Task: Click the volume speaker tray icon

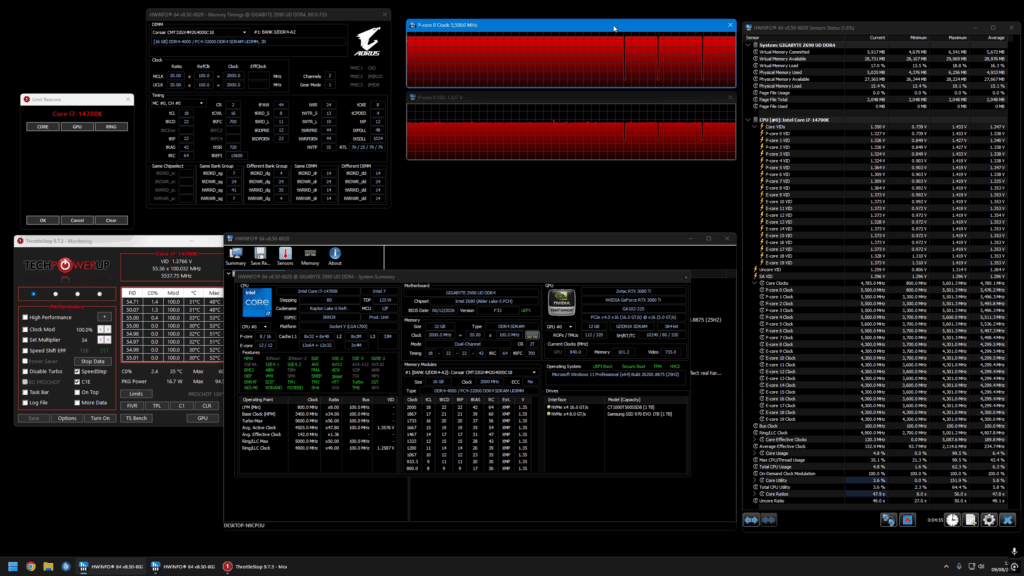Action: [x=982, y=566]
